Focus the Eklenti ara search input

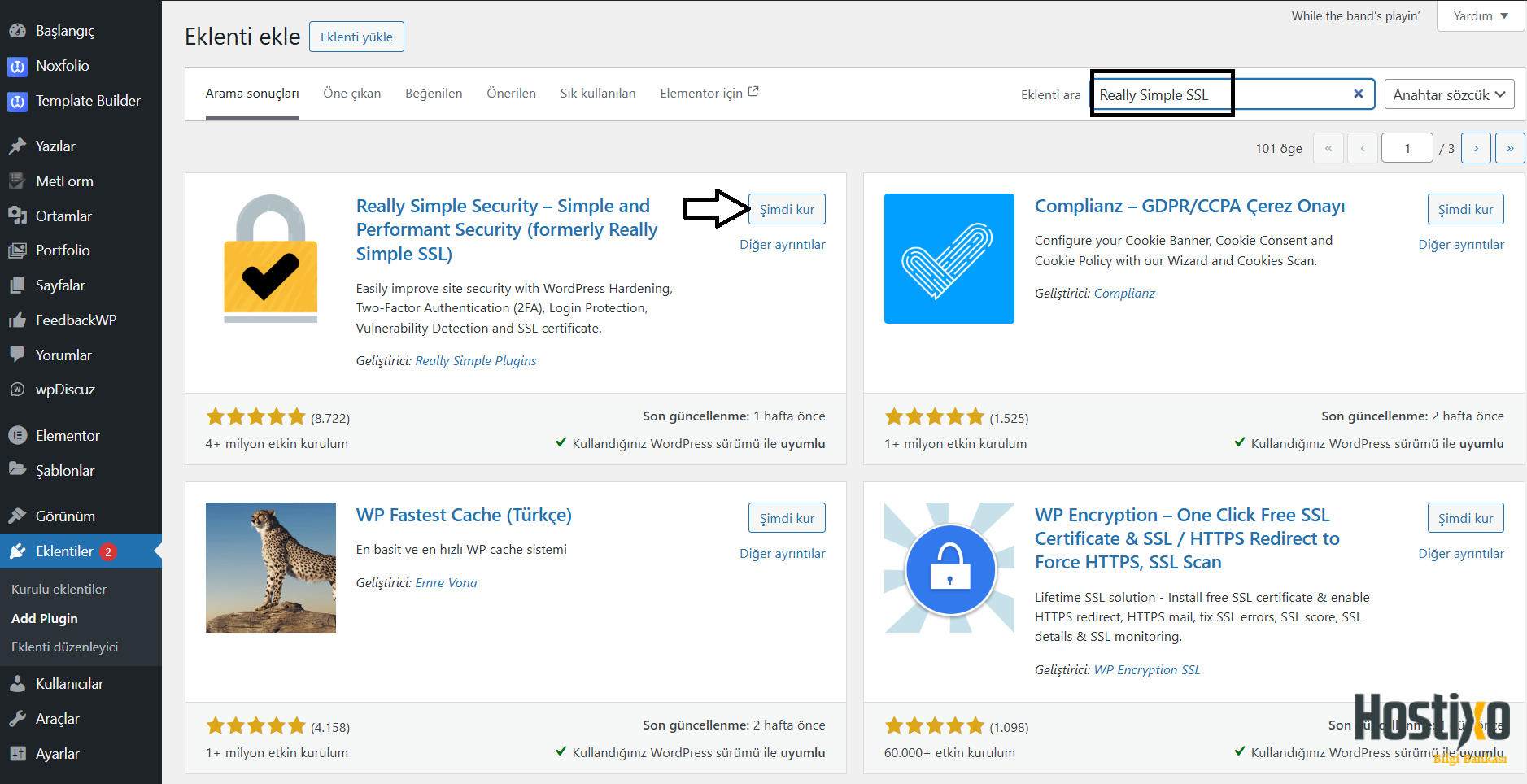pyautogui.click(x=1232, y=94)
